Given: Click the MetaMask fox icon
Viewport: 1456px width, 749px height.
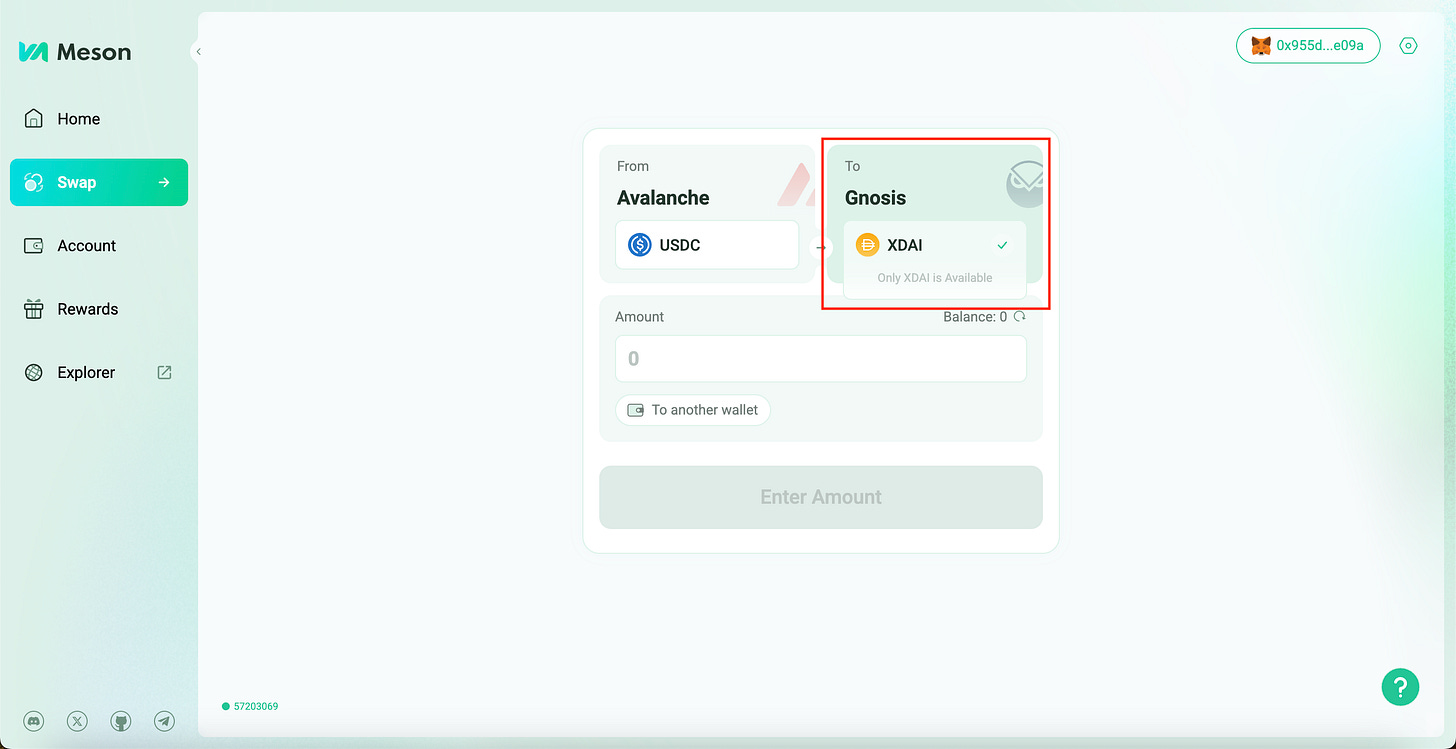Looking at the screenshot, I should [1259, 45].
